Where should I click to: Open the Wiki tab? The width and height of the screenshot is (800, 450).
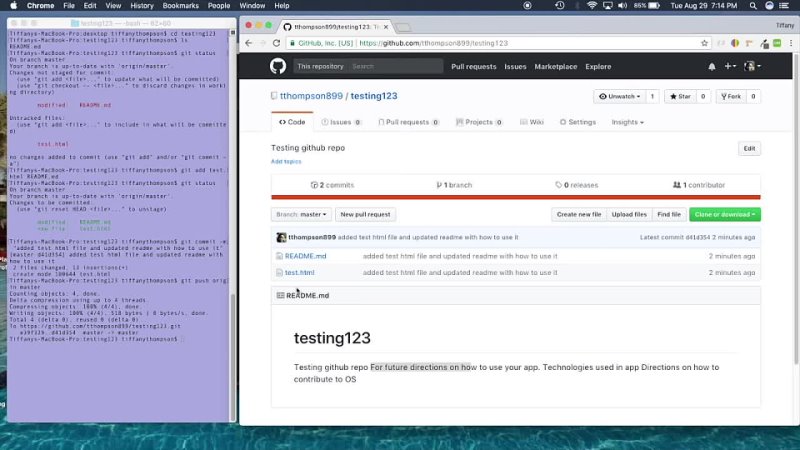(532, 122)
